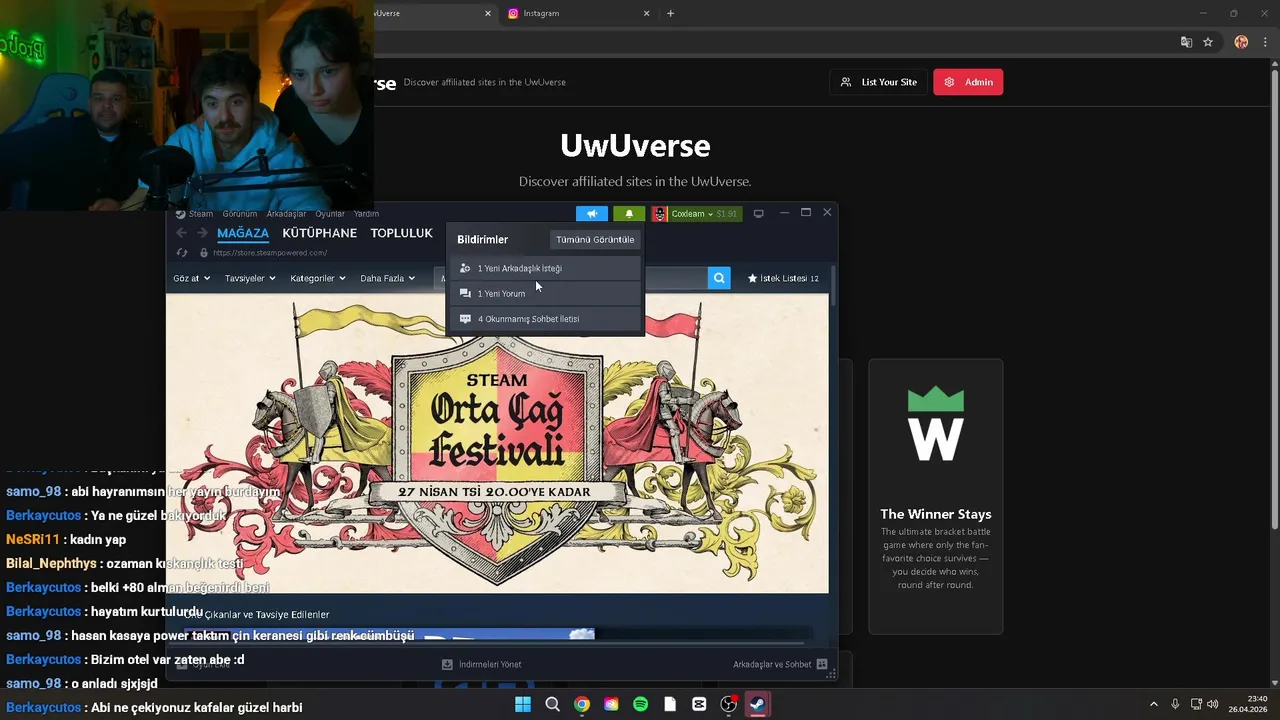Click the blue Steam store search button
1280x720 pixels.
719,278
